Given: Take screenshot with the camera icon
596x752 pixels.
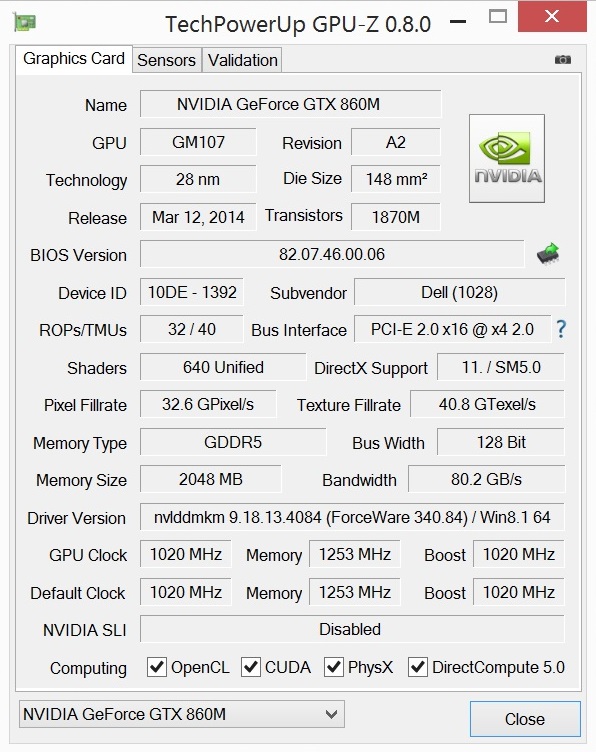Looking at the screenshot, I should [562, 59].
